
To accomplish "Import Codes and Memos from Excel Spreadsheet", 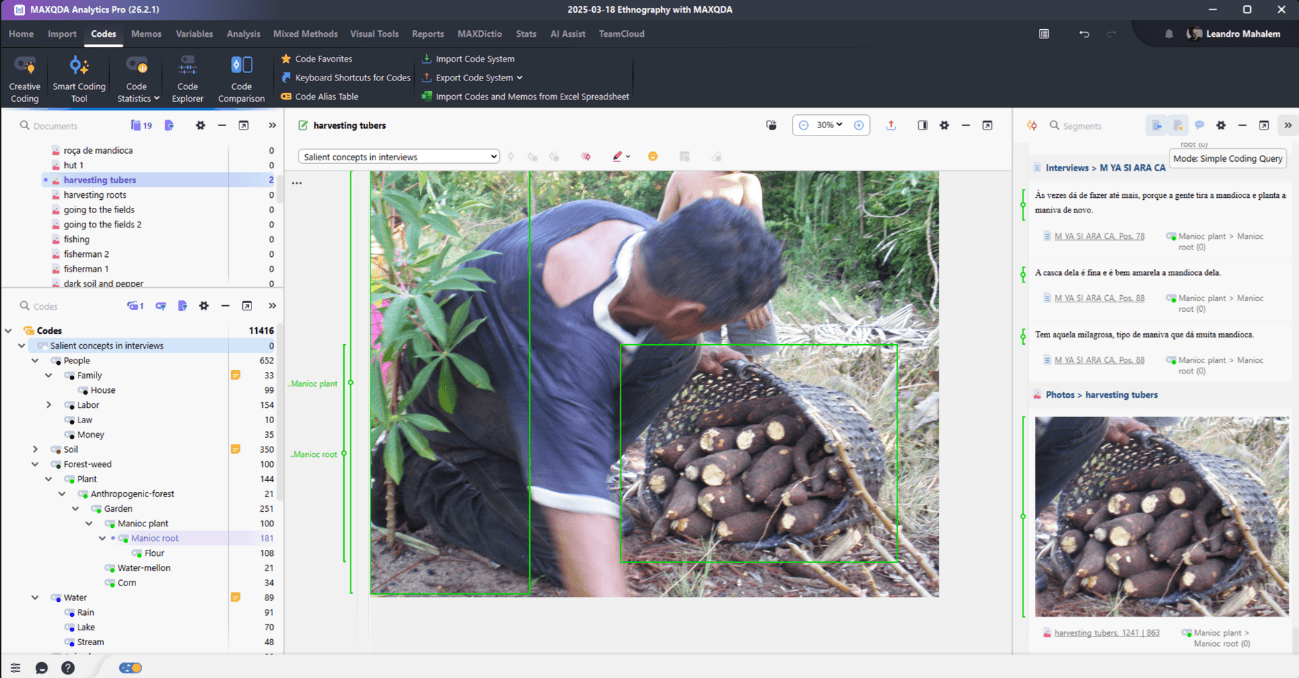I will point(526,97).
